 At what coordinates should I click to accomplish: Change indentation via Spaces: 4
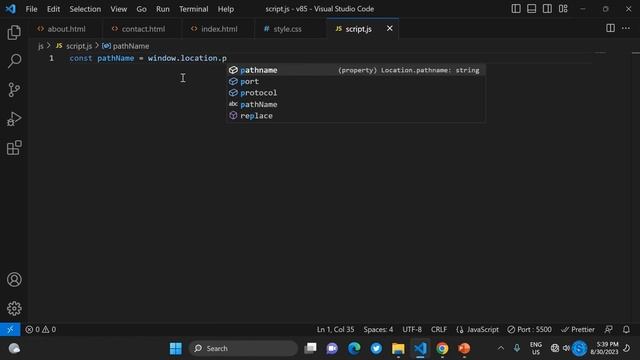[x=378, y=329]
